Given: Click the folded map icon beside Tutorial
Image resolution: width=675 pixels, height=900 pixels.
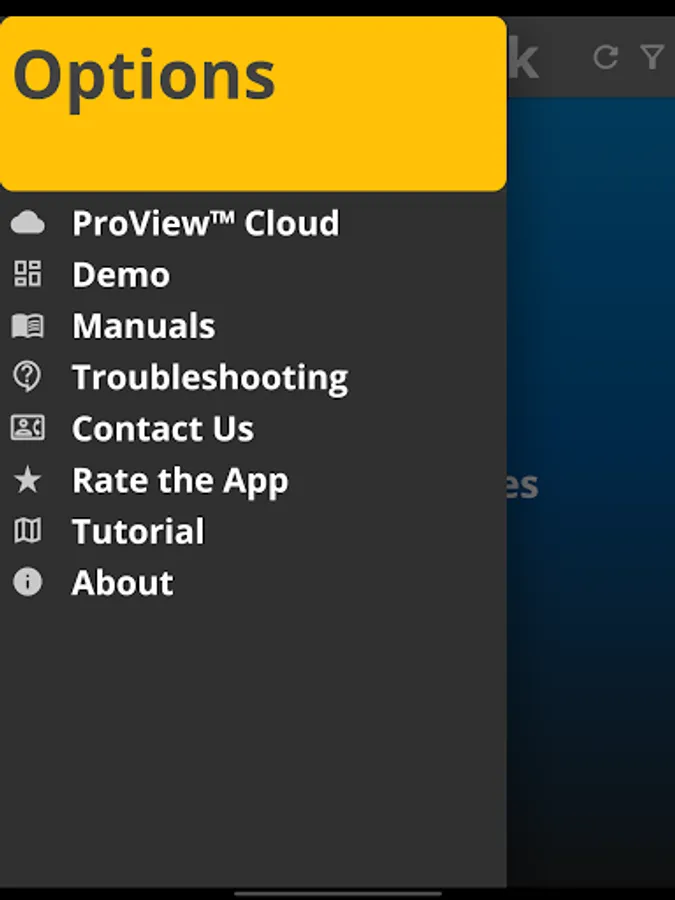Looking at the screenshot, I should tap(28, 530).
